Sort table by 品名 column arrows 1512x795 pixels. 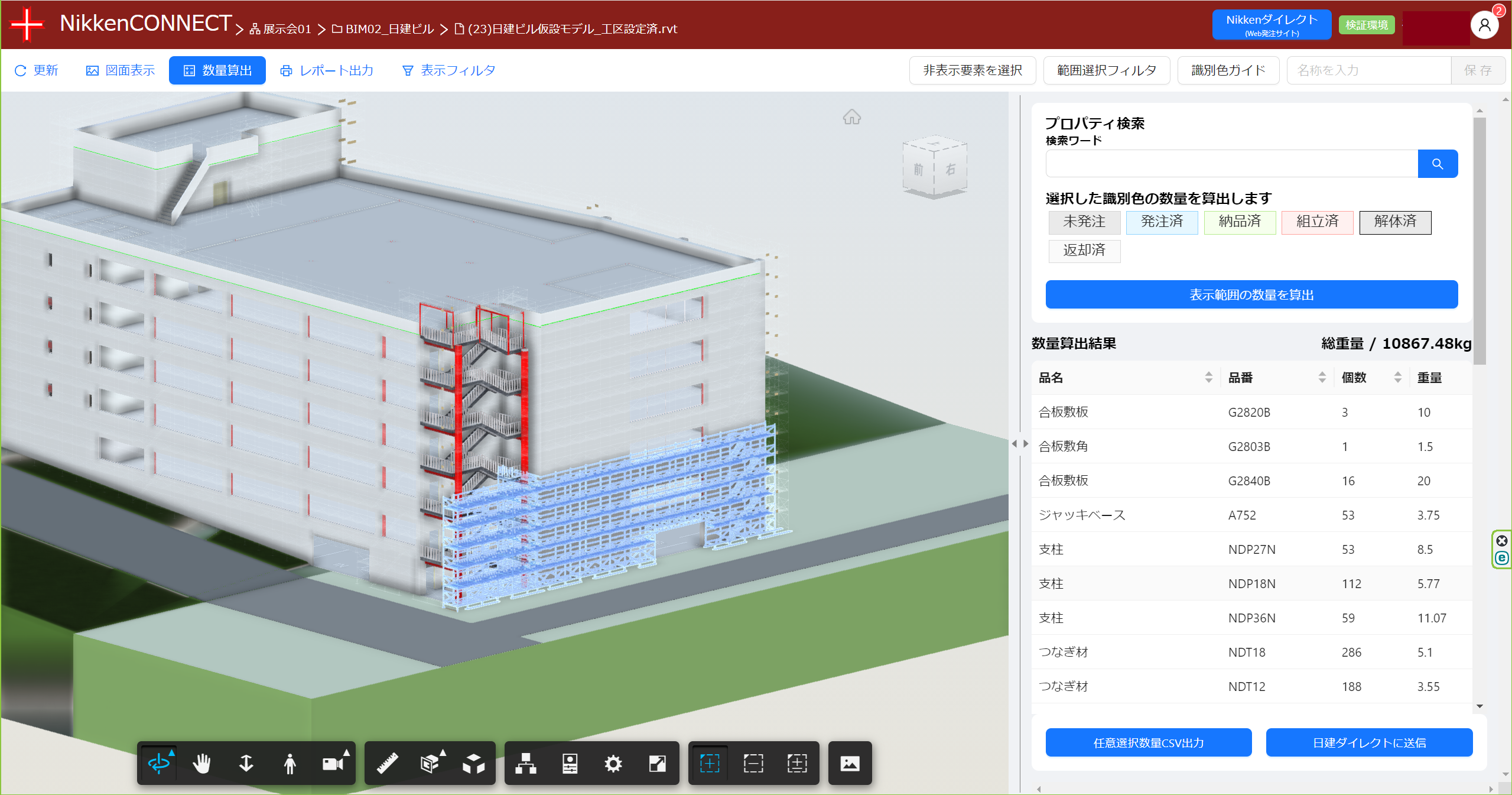click(x=1208, y=377)
